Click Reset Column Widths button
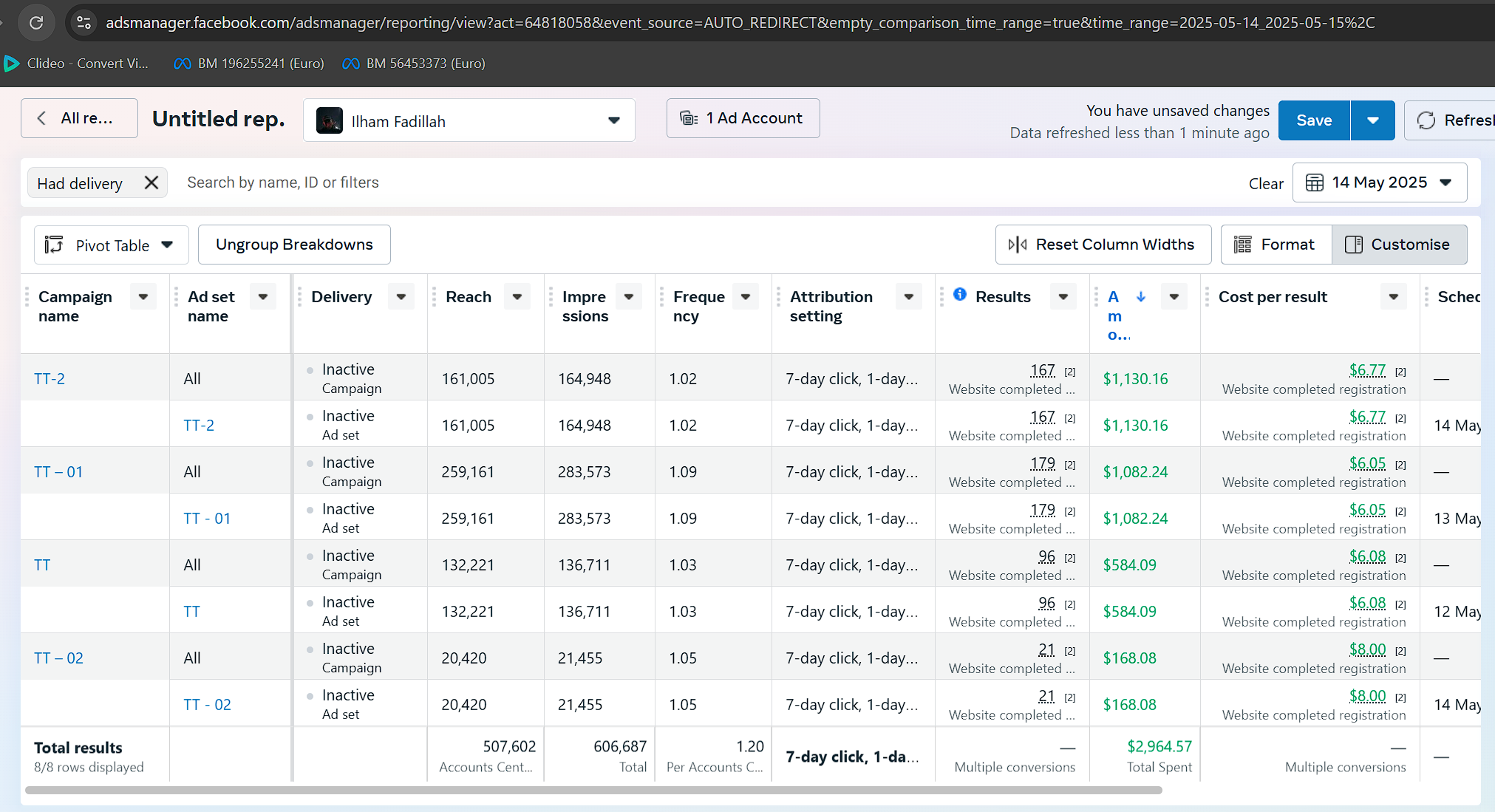Image resolution: width=1495 pixels, height=812 pixels. coord(1103,245)
